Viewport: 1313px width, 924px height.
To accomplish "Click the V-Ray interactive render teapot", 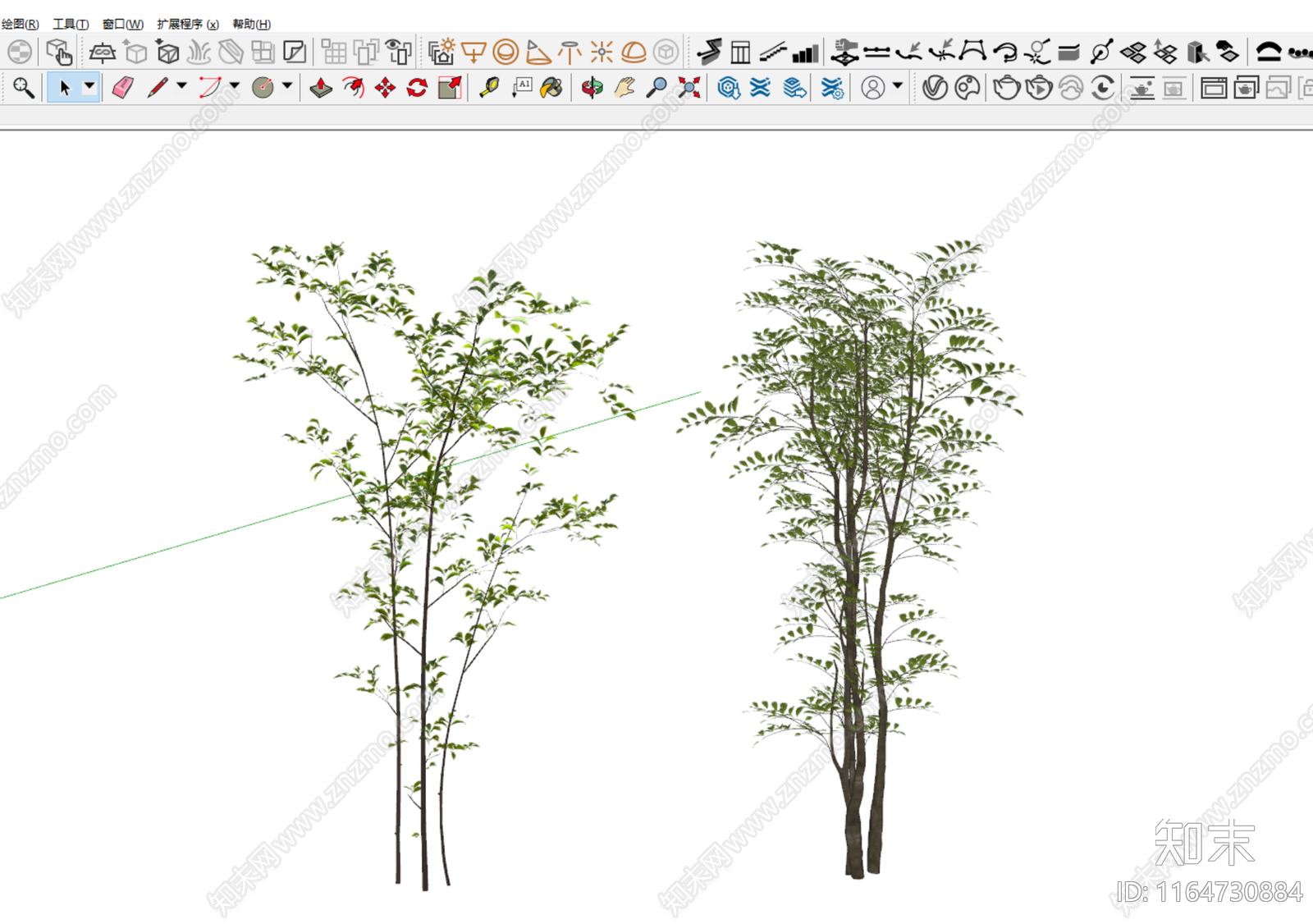I will tap(1039, 88).
